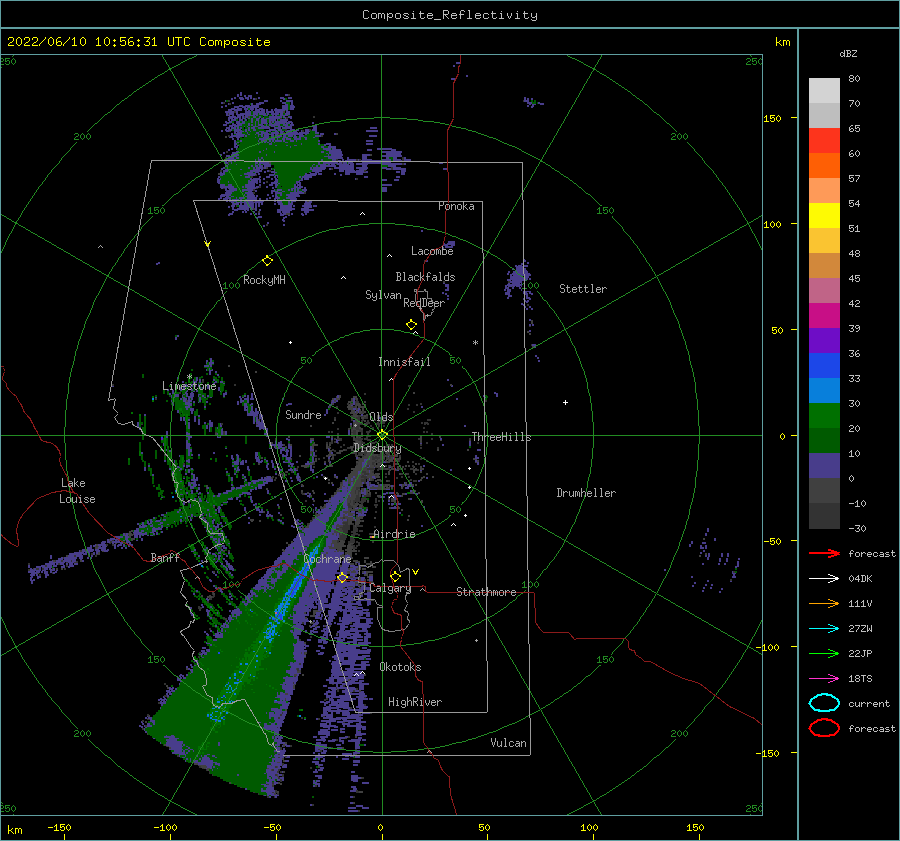
Task: Select the Okotoks label
Action: click(400, 667)
